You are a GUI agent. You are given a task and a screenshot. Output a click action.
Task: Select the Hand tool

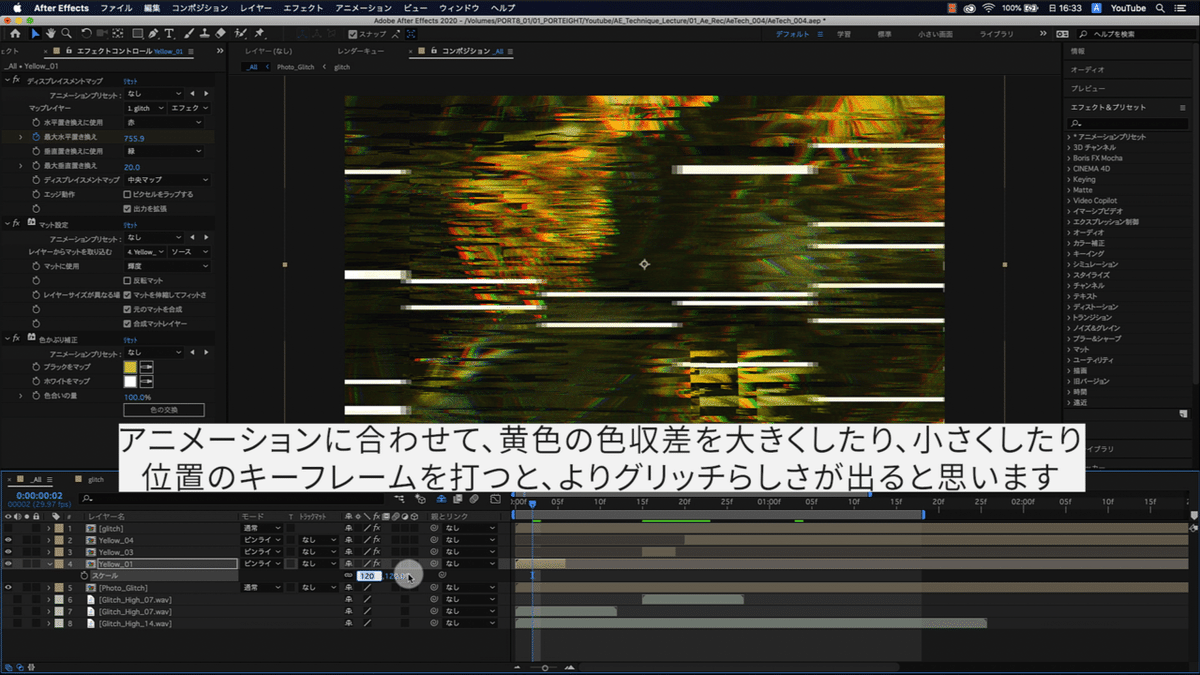(x=52, y=33)
